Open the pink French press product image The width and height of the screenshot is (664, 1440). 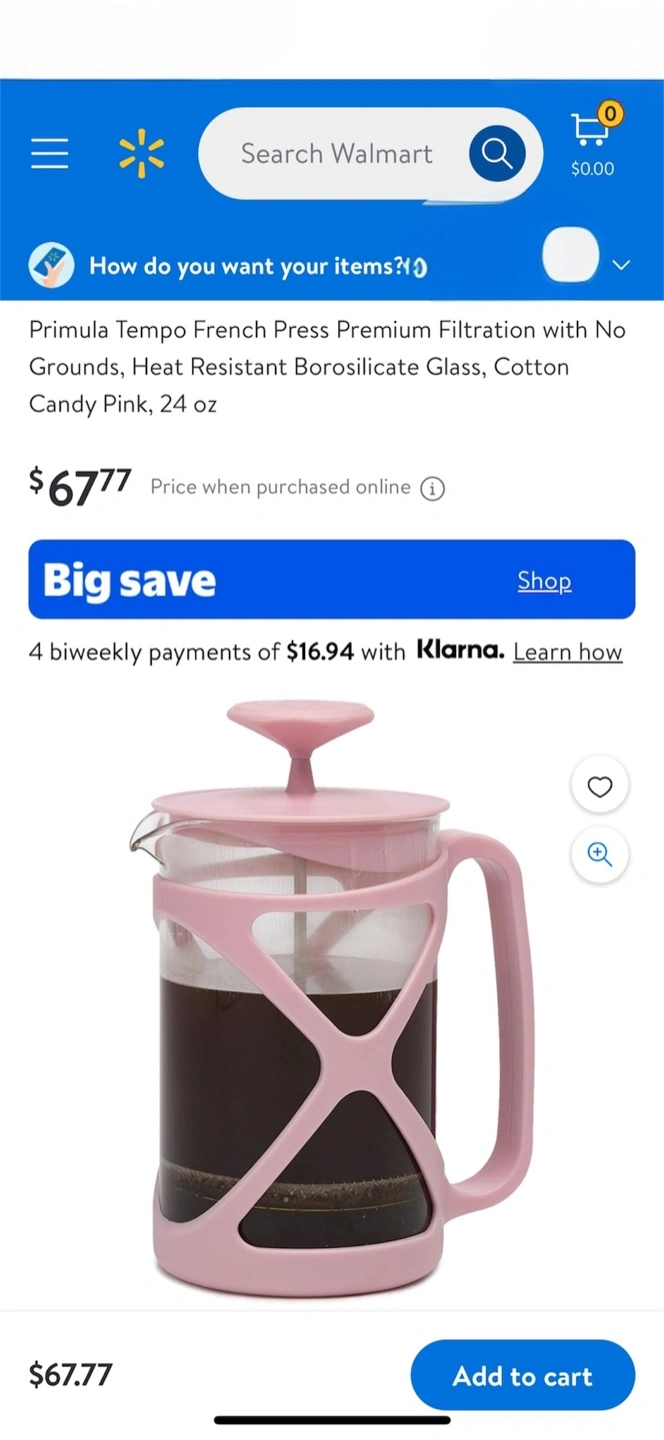(332, 997)
